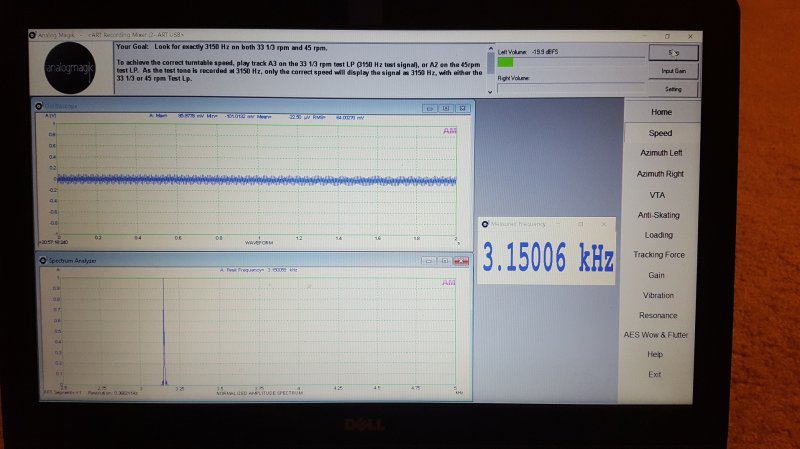Click the Oscilloscope window title icon
Viewport: 800px width, 449px height.
[x=39, y=106]
